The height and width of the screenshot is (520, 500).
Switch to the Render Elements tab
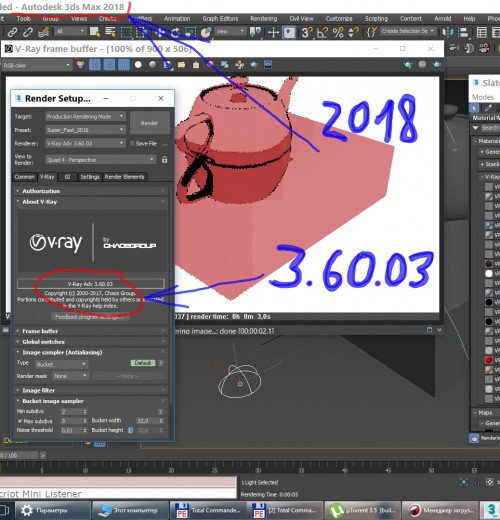[125, 177]
